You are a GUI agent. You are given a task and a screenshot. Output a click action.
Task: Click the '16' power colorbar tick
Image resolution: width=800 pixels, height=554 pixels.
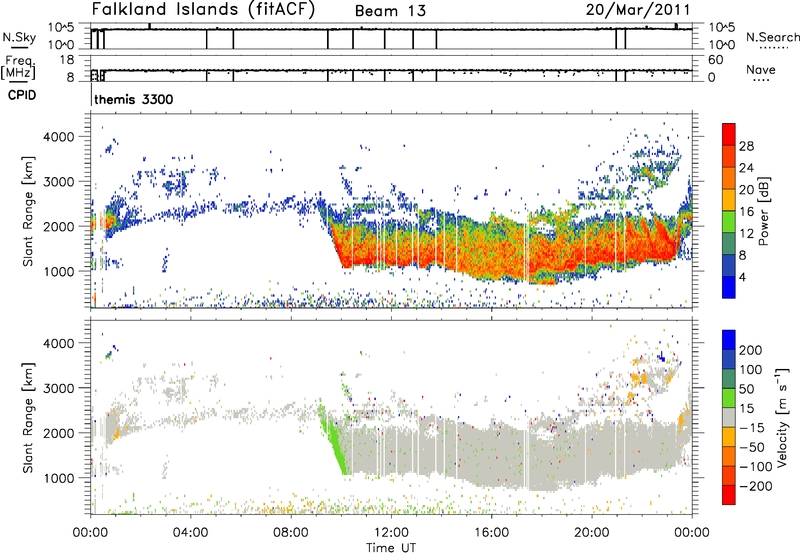point(746,212)
